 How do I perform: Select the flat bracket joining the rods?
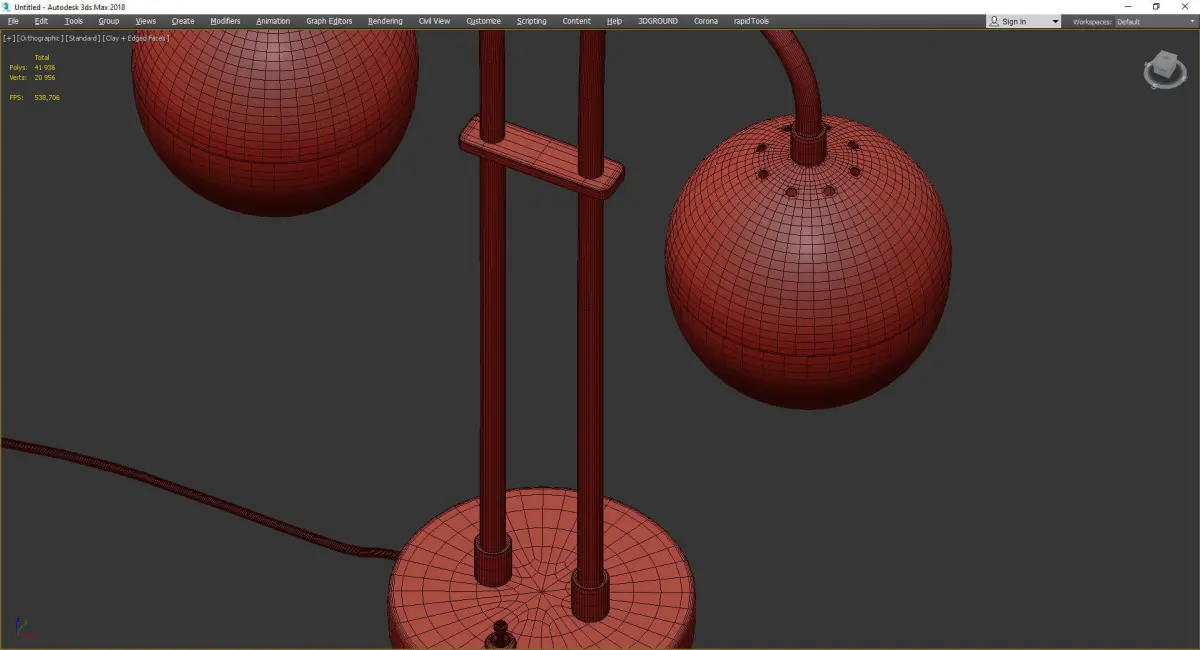pyautogui.click(x=540, y=158)
